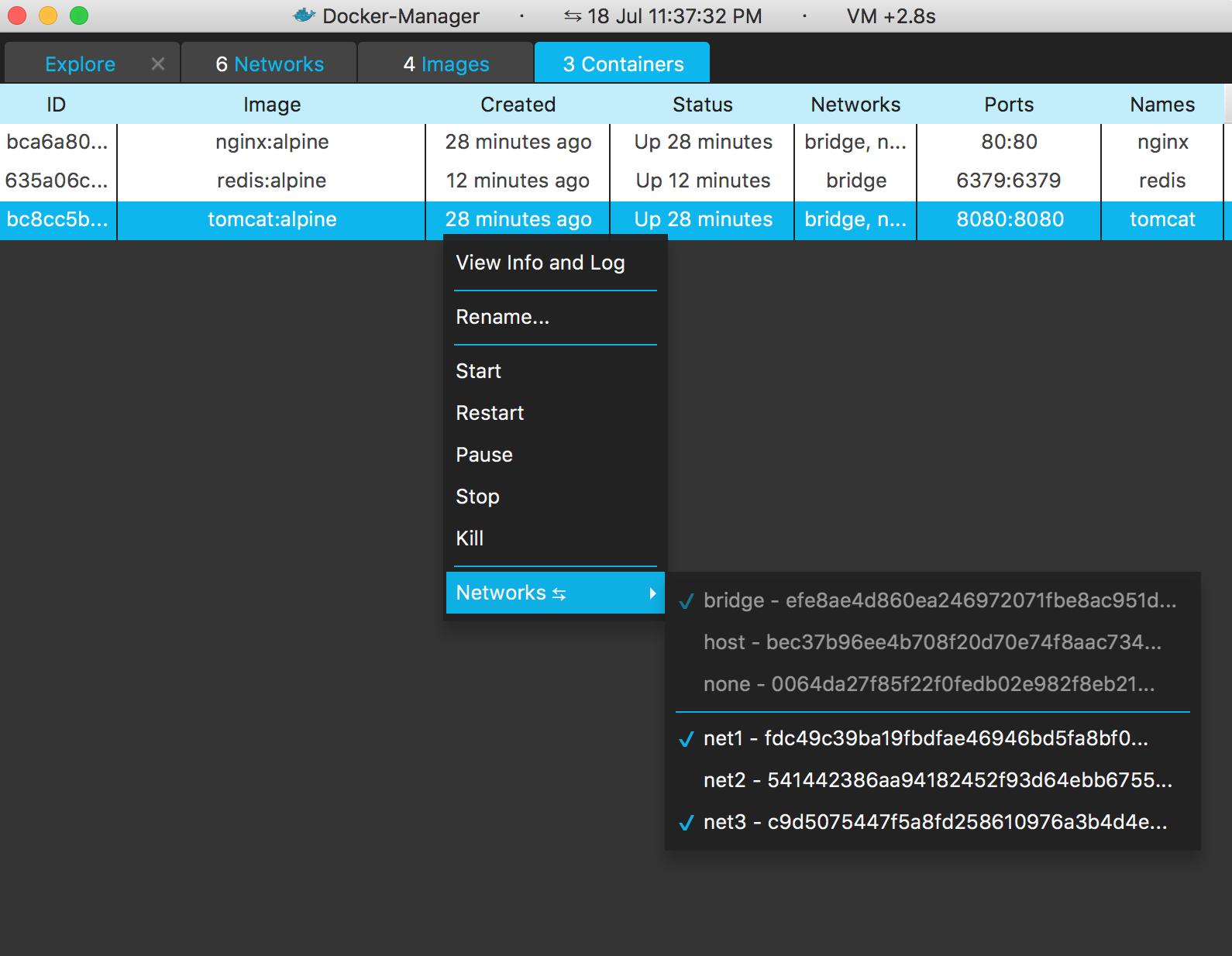This screenshot has height=956, width=1232.
Task: Click the 6379:6379 port cell
Action: pos(1009,181)
